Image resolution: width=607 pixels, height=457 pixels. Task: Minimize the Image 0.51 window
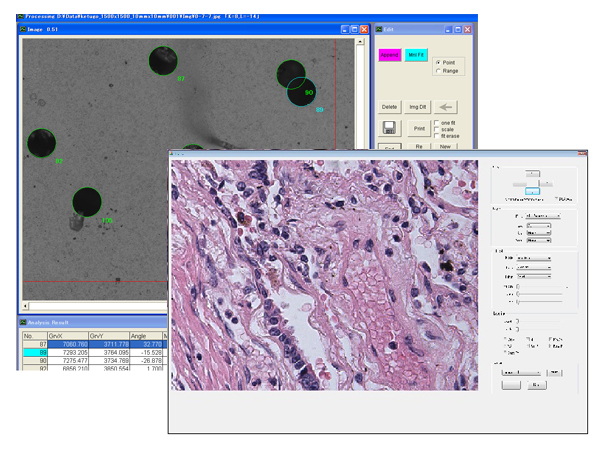point(345,29)
